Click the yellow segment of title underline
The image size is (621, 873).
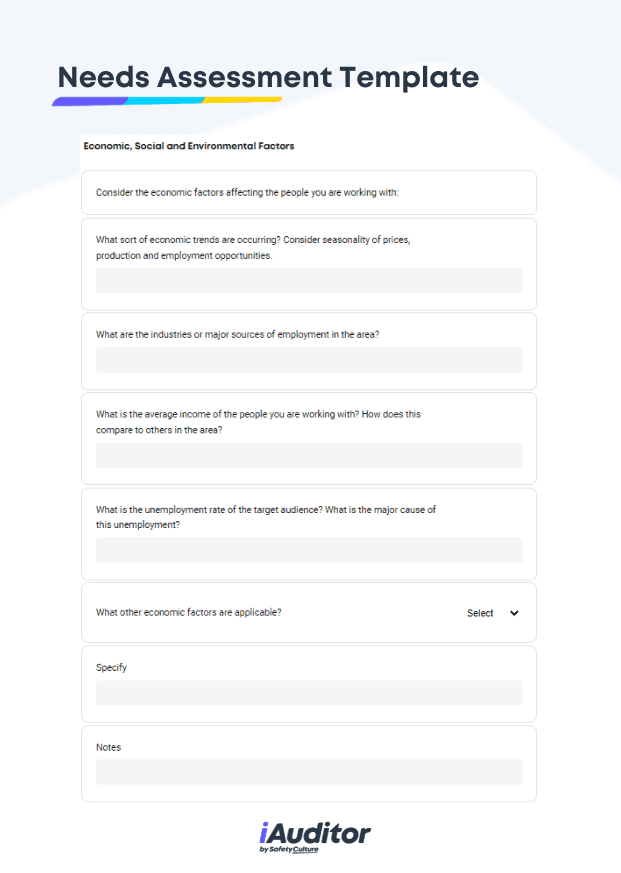[x=242, y=100]
